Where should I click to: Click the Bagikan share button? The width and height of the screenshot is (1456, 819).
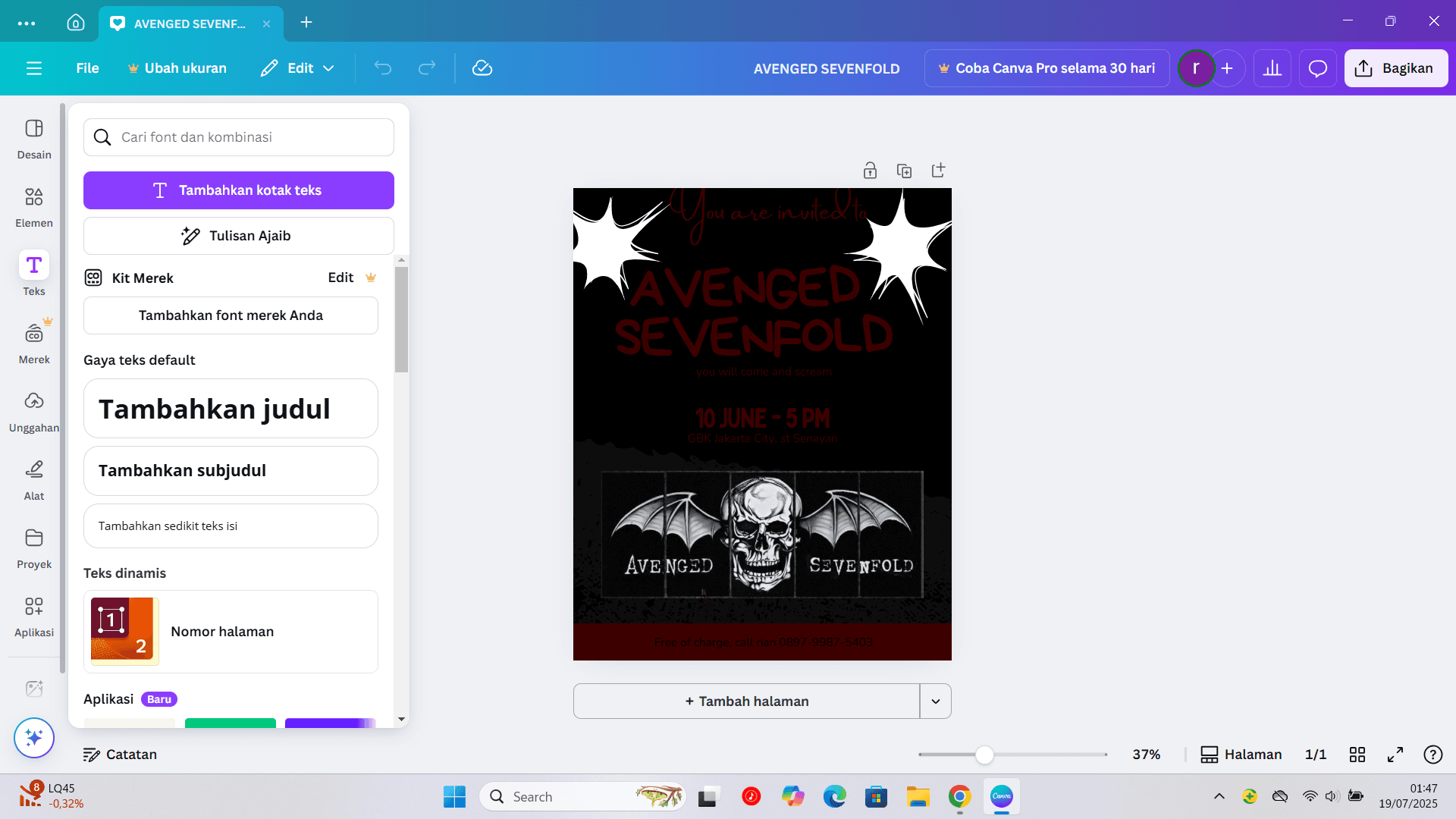coord(1395,68)
